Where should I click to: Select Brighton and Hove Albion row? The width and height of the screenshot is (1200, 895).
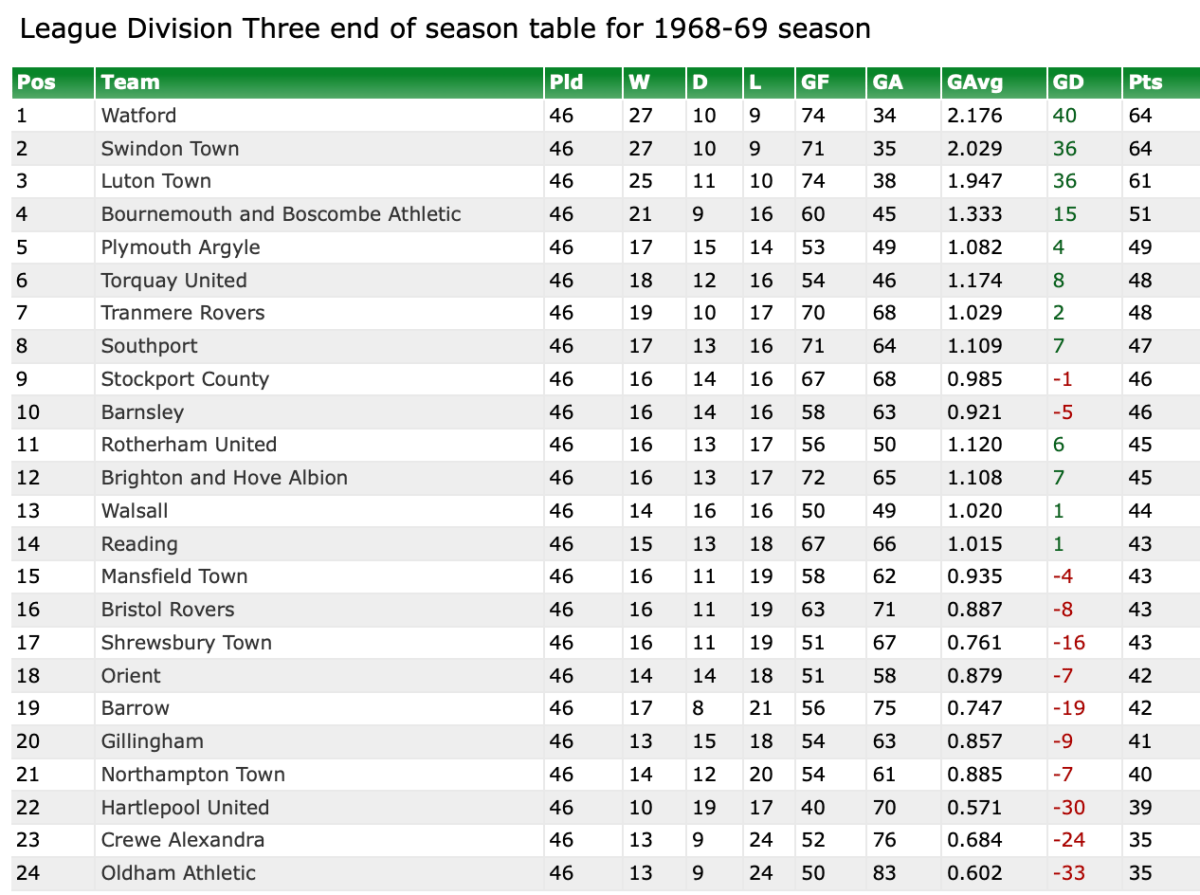coord(224,477)
